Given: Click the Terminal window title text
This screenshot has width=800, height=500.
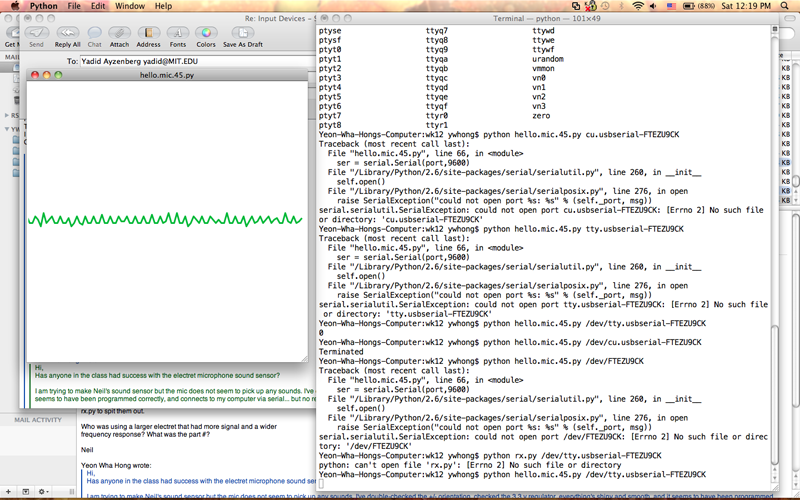Looking at the screenshot, I should [546, 18].
